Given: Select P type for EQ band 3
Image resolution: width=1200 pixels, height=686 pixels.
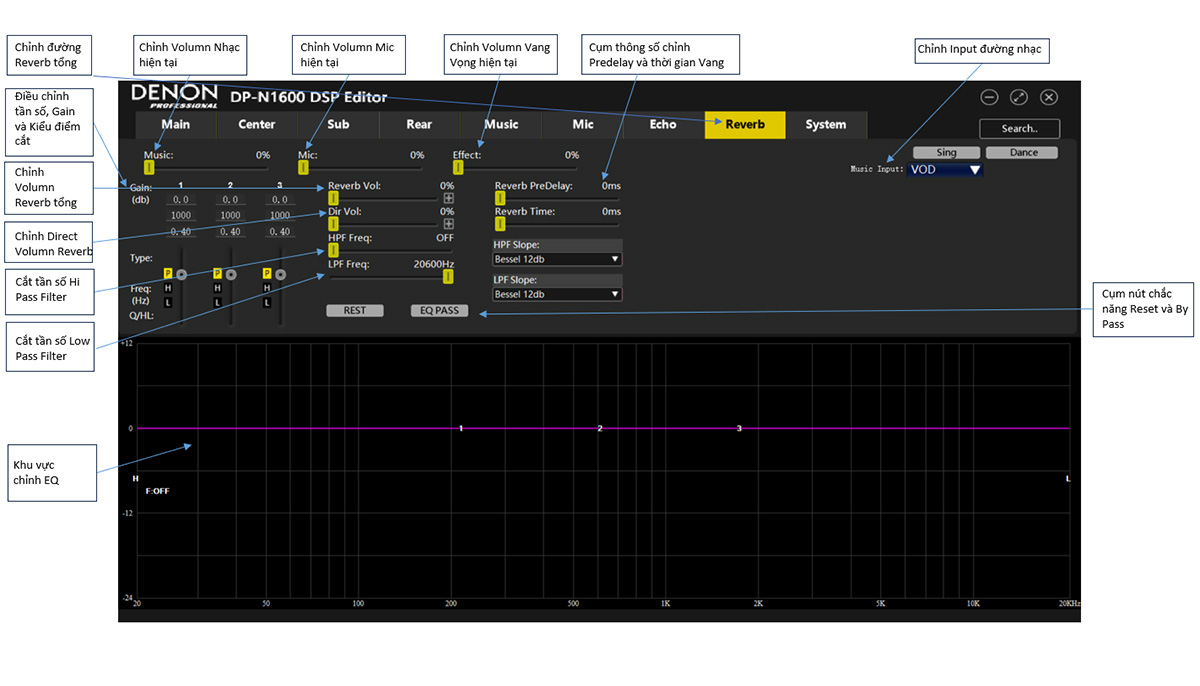Looking at the screenshot, I should click(267, 274).
